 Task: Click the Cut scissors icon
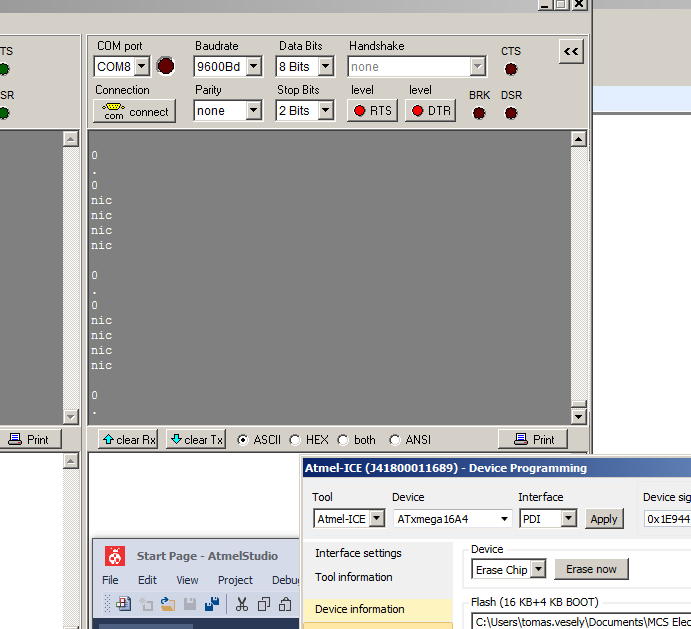(242, 604)
